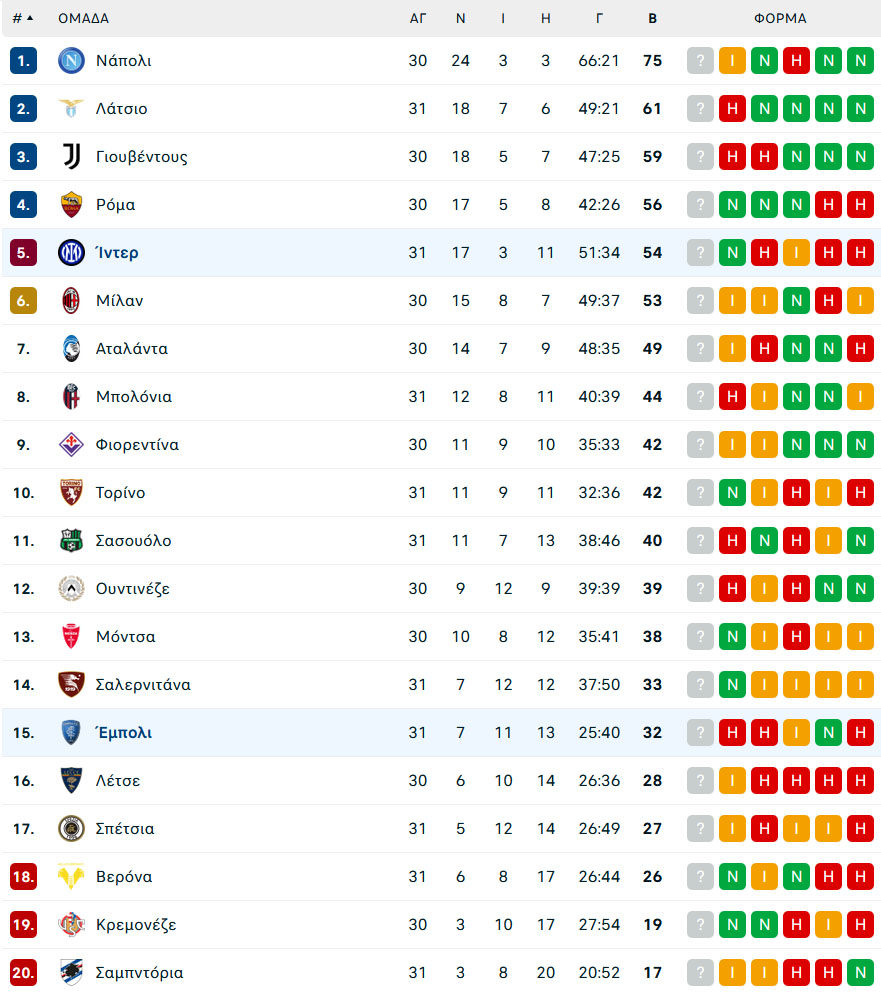881x993 pixels.
Task: Click Salernitana's green Ν form badge
Action: pos(732,685)
